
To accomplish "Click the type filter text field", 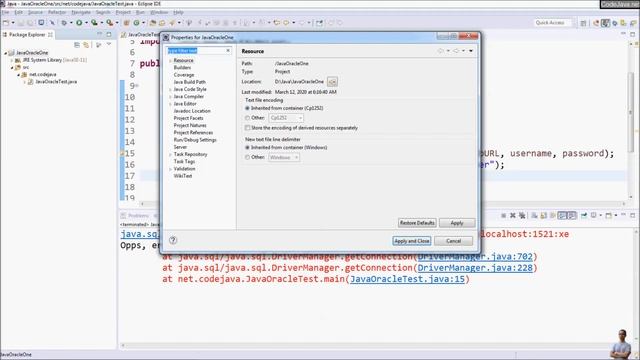I will point(196,50).
